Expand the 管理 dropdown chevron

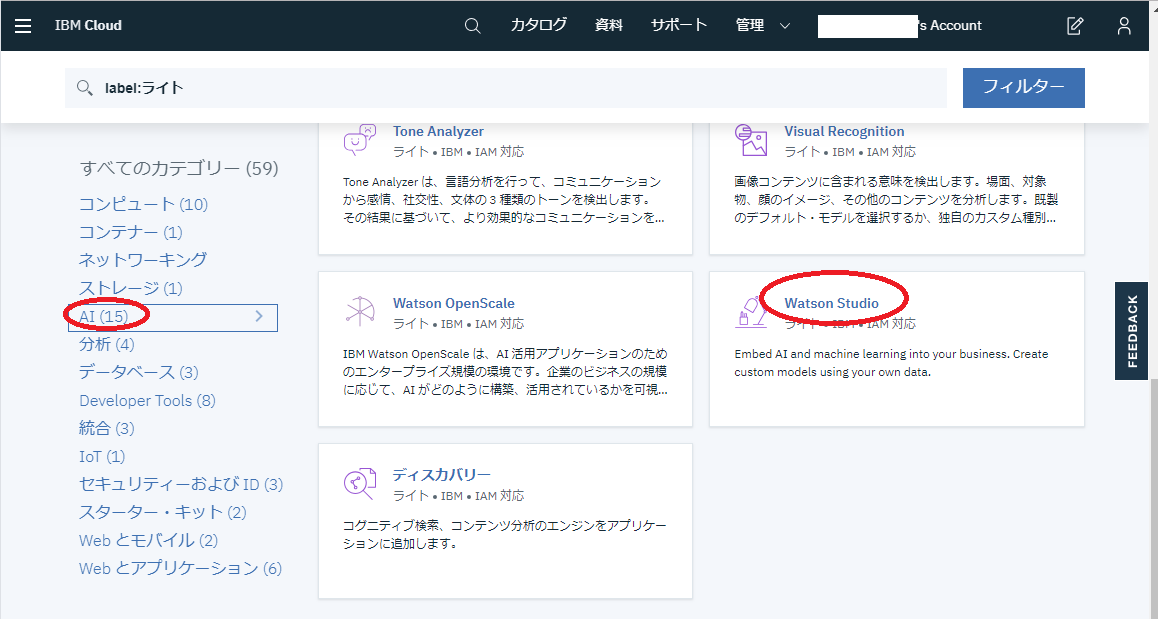(785, 26)
